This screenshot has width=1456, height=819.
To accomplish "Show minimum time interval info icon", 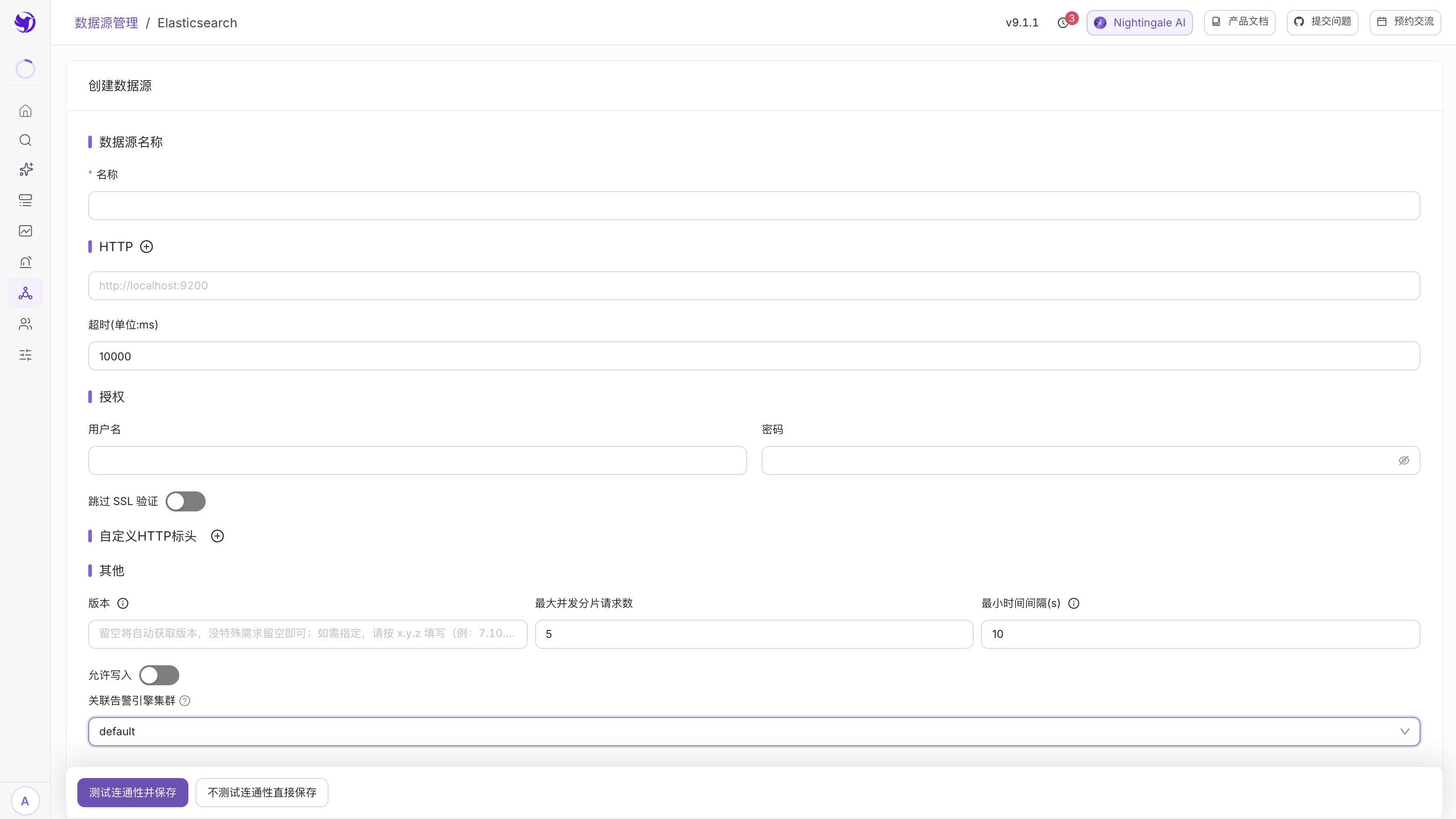I will pos(1074,603).
